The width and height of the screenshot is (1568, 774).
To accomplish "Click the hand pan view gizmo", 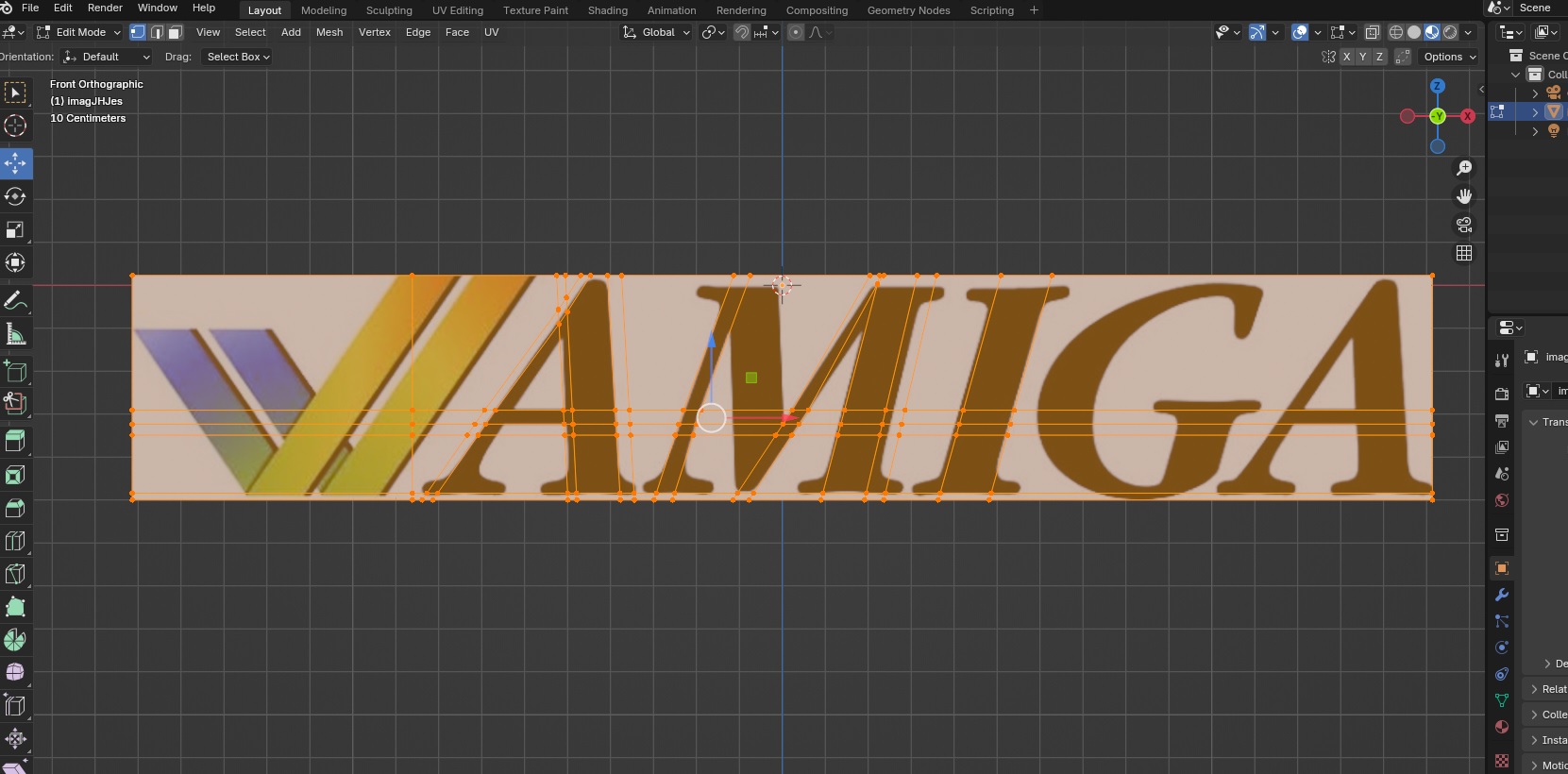I will (x=1464, y=196).
